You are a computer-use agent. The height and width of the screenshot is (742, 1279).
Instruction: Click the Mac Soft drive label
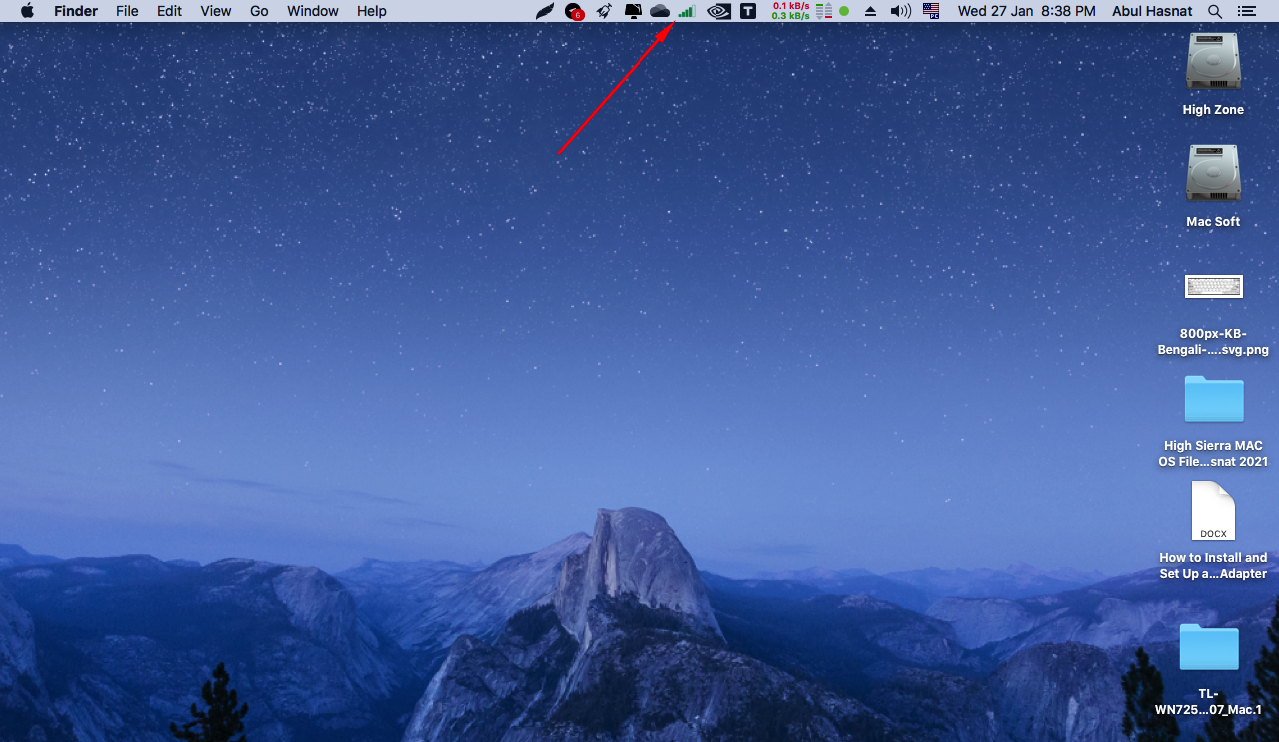tap(1213, 222)
